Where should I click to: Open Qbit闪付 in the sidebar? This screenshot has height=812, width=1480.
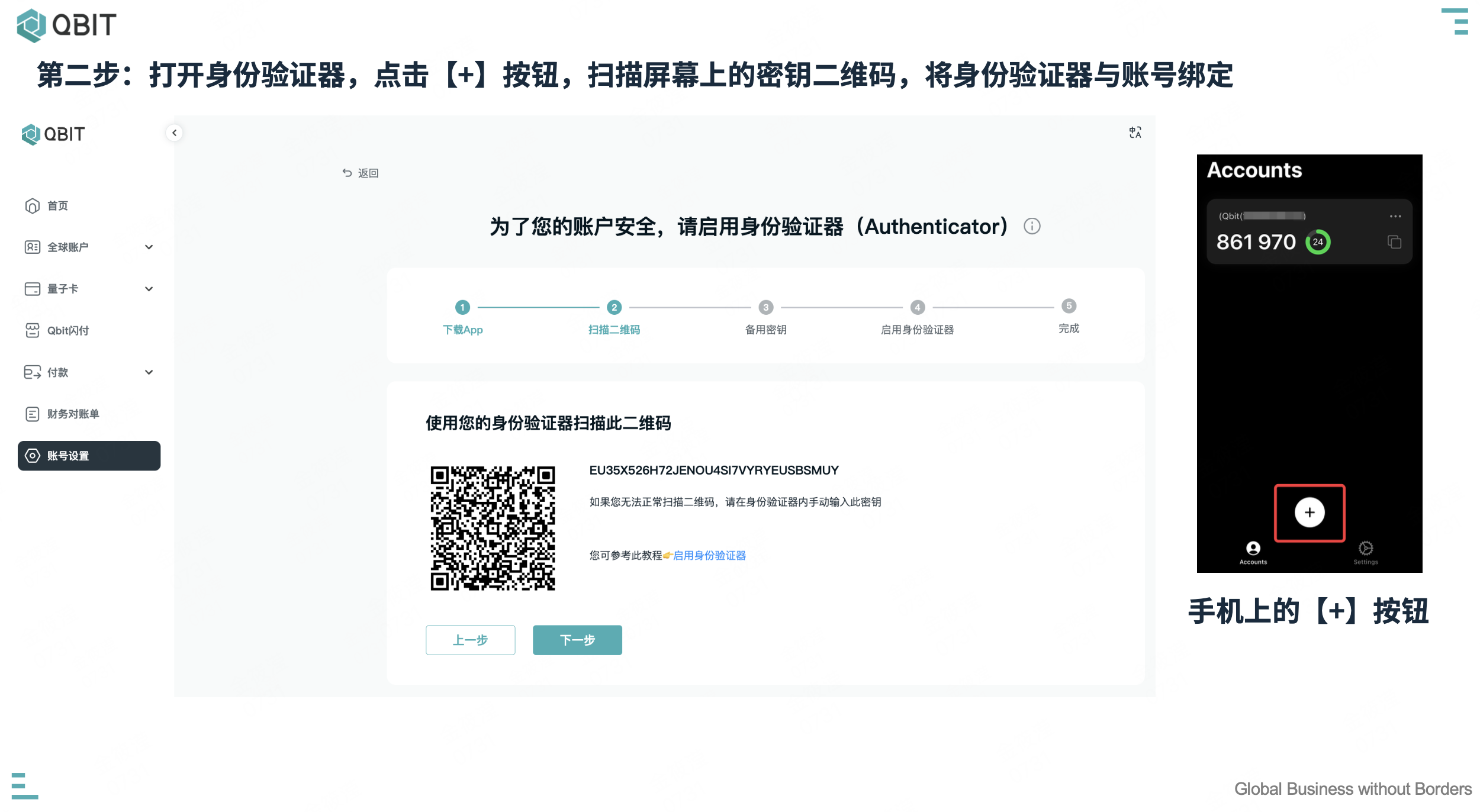coord(89,330)
